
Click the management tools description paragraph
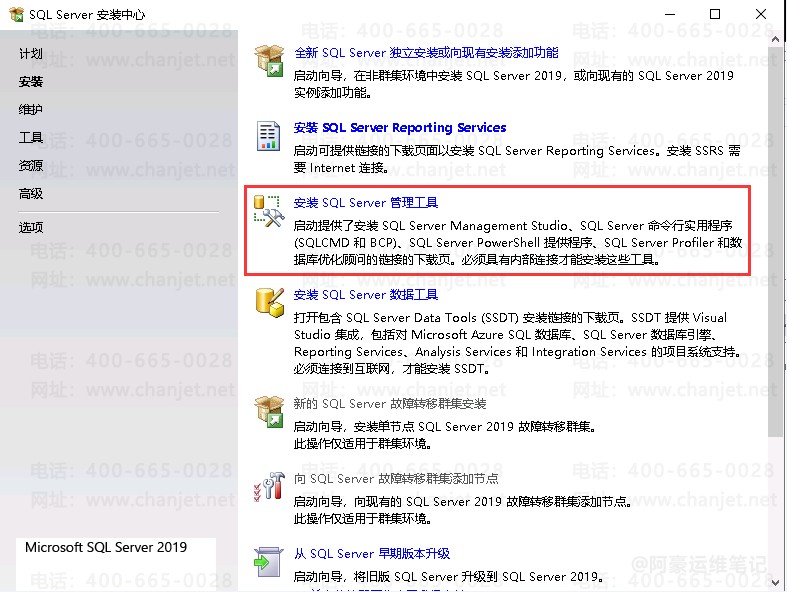click(x=517, y=243)
